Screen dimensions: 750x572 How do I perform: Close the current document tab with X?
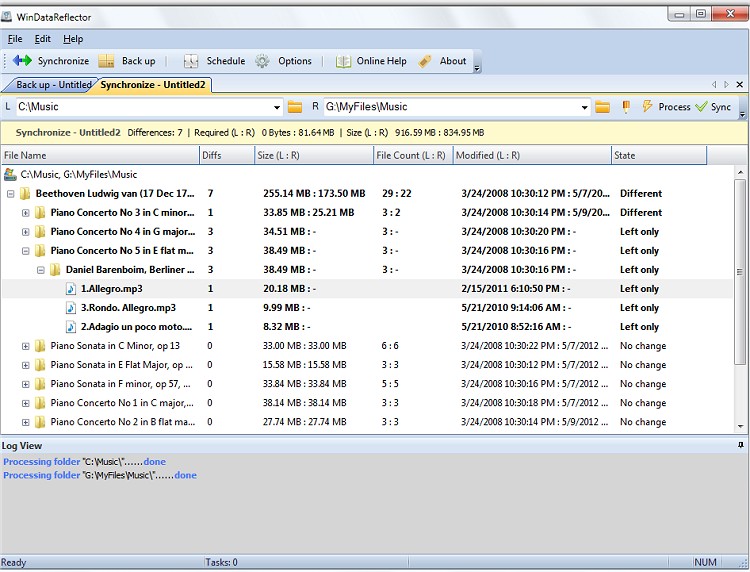pos(739,84)
